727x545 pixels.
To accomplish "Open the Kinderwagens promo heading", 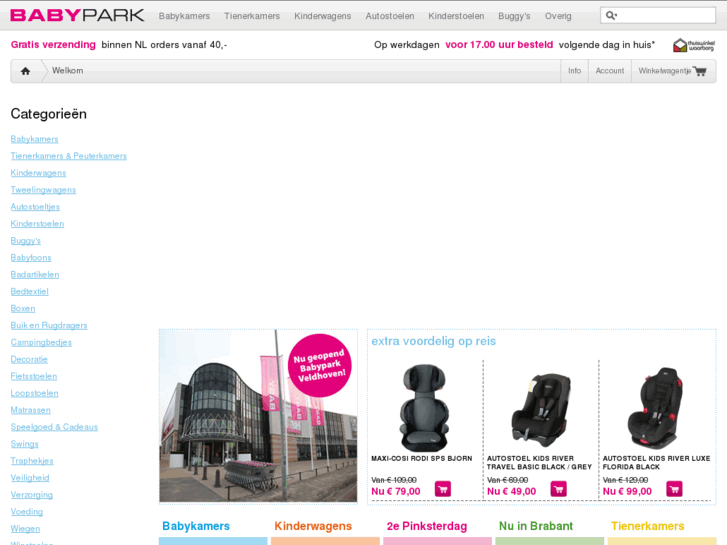I will [x=313, y=526].
